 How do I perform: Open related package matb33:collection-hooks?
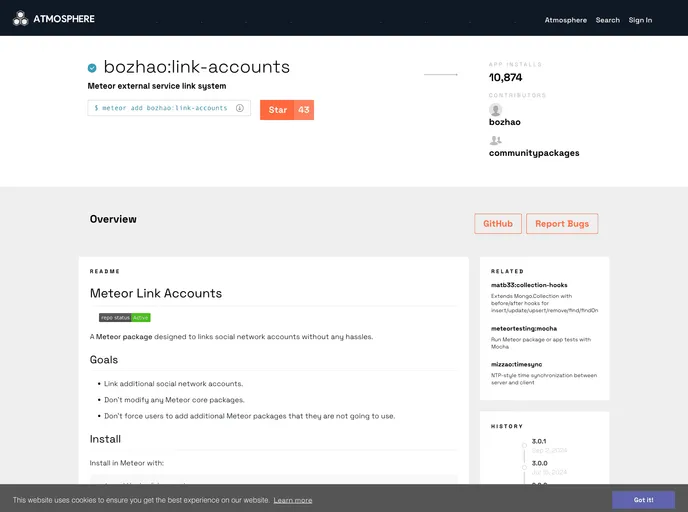pyautogui.click(x=529, y=285)
